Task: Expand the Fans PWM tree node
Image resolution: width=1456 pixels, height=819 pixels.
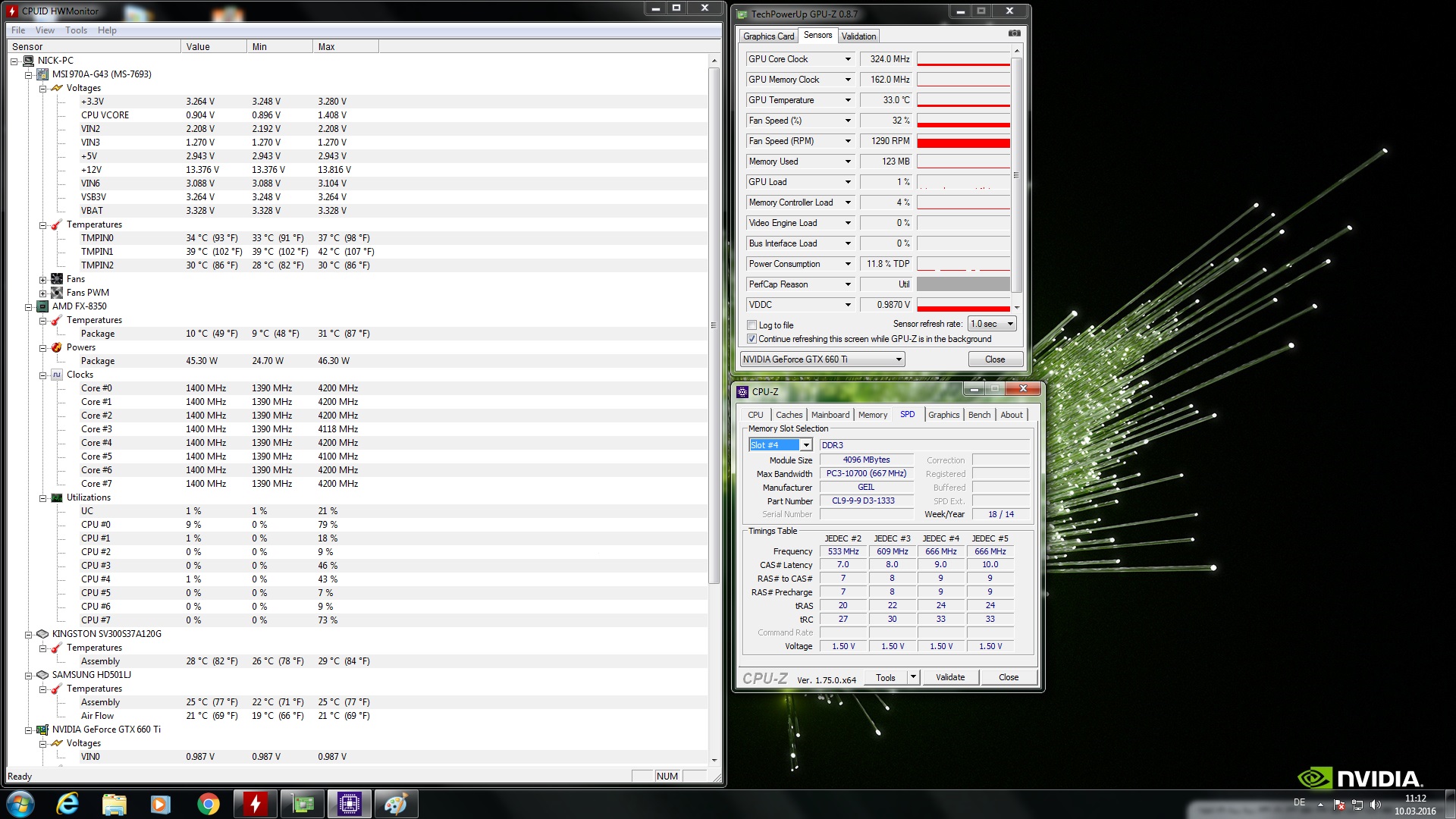Action: (43, 293)
